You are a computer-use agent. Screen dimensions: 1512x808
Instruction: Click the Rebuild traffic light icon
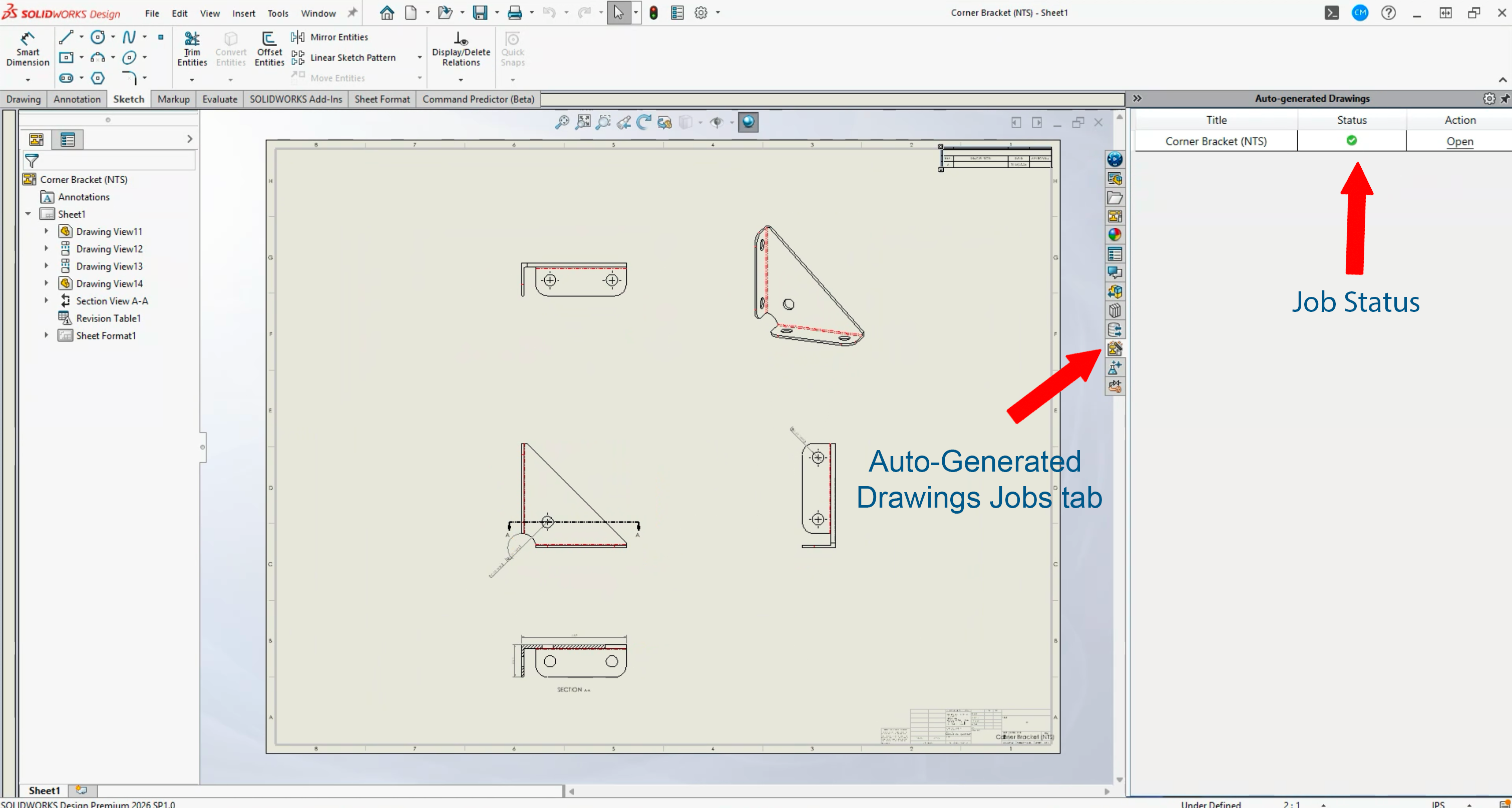(653, 13)
